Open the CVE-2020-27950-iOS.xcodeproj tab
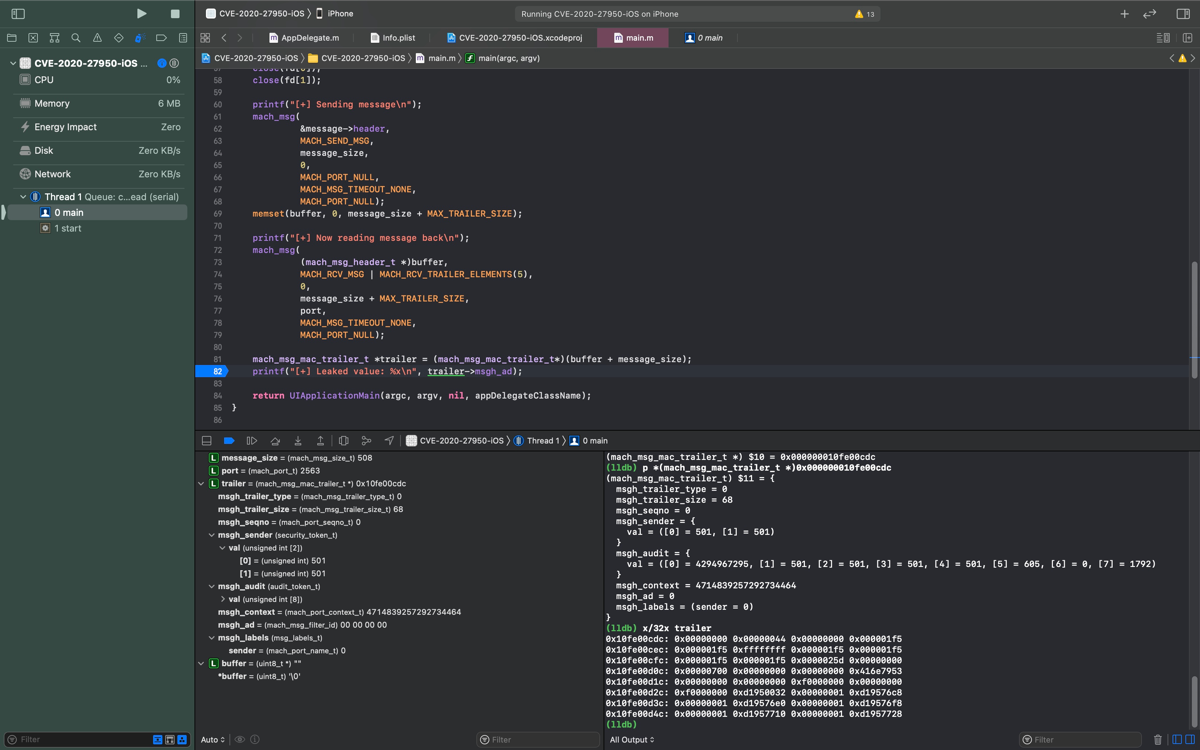Viewport: 1200px width, 750px height. [x=514, y=38]
